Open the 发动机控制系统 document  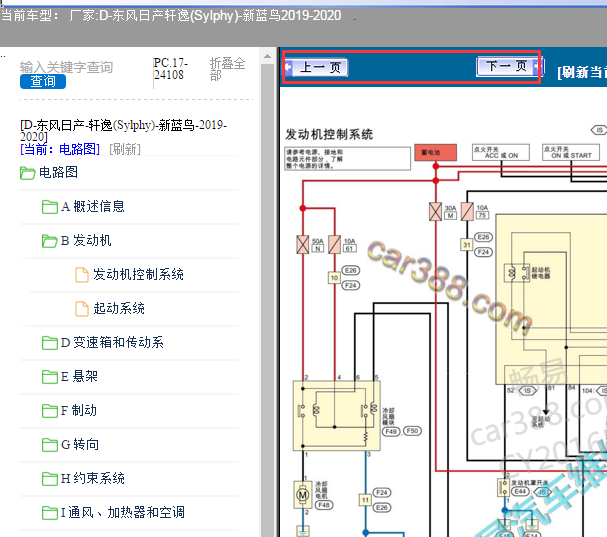pos(138,275)
